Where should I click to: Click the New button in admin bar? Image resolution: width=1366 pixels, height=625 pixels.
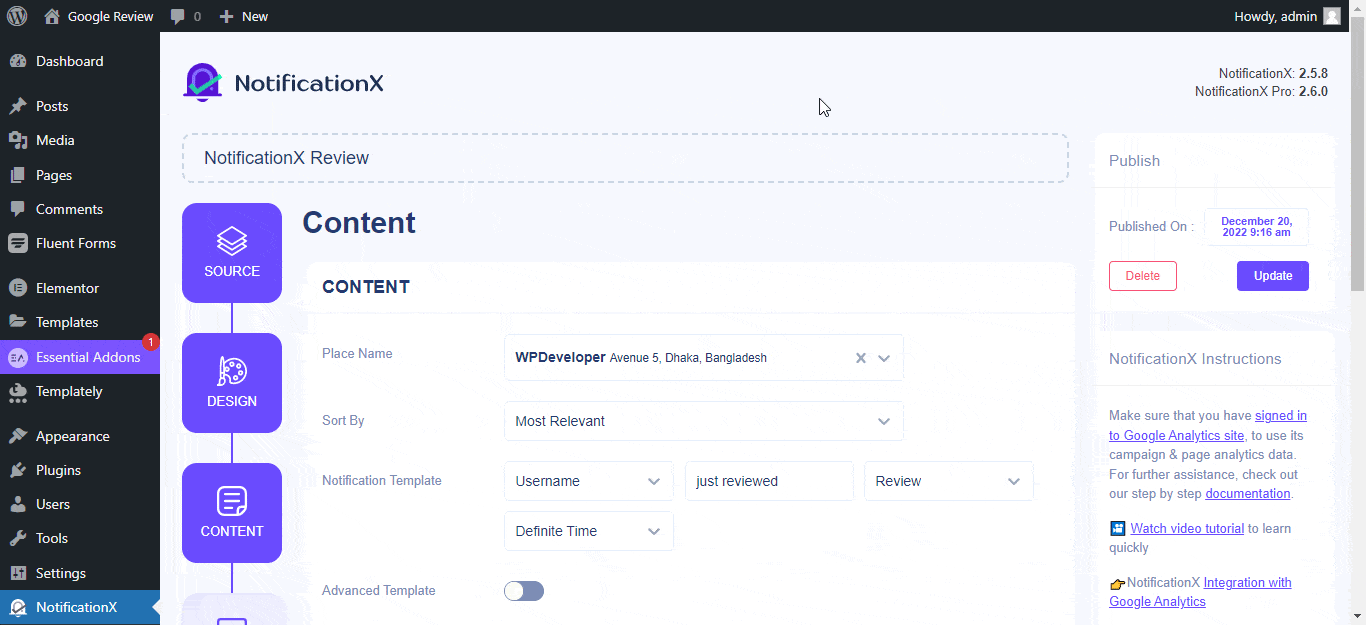pos(244,16)
